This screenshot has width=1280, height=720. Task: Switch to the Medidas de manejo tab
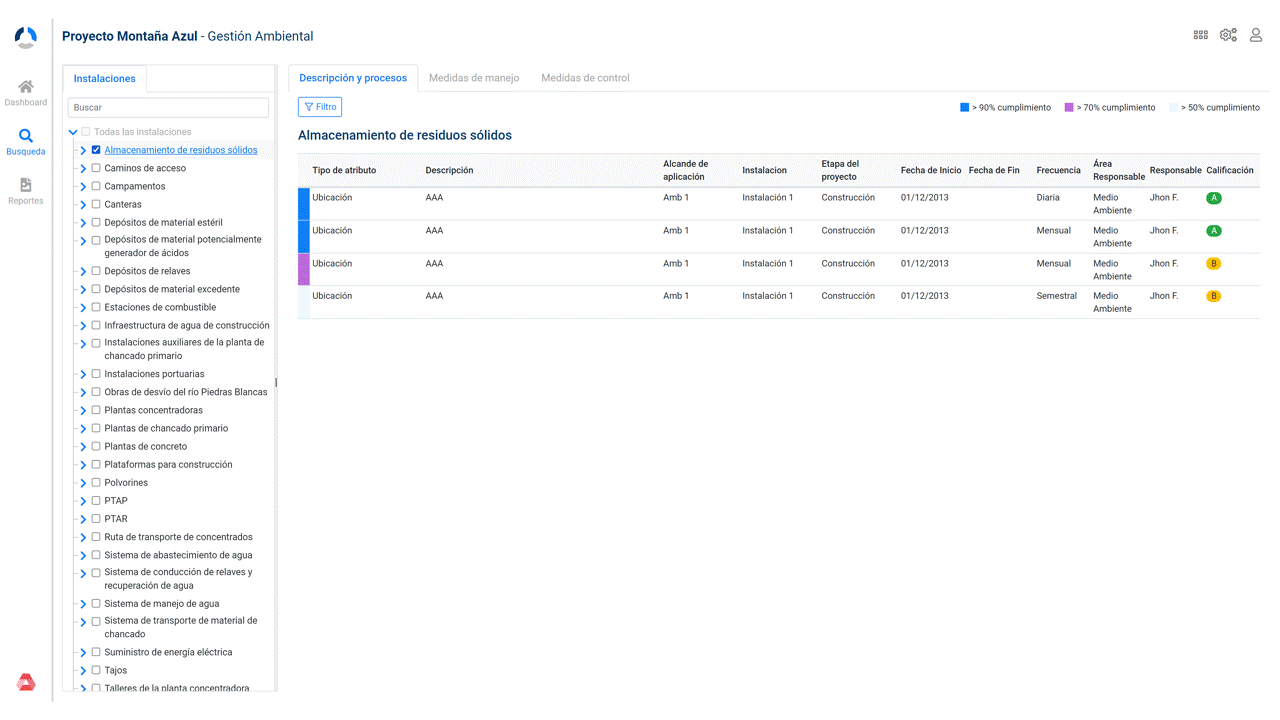[x=474, y=78]
